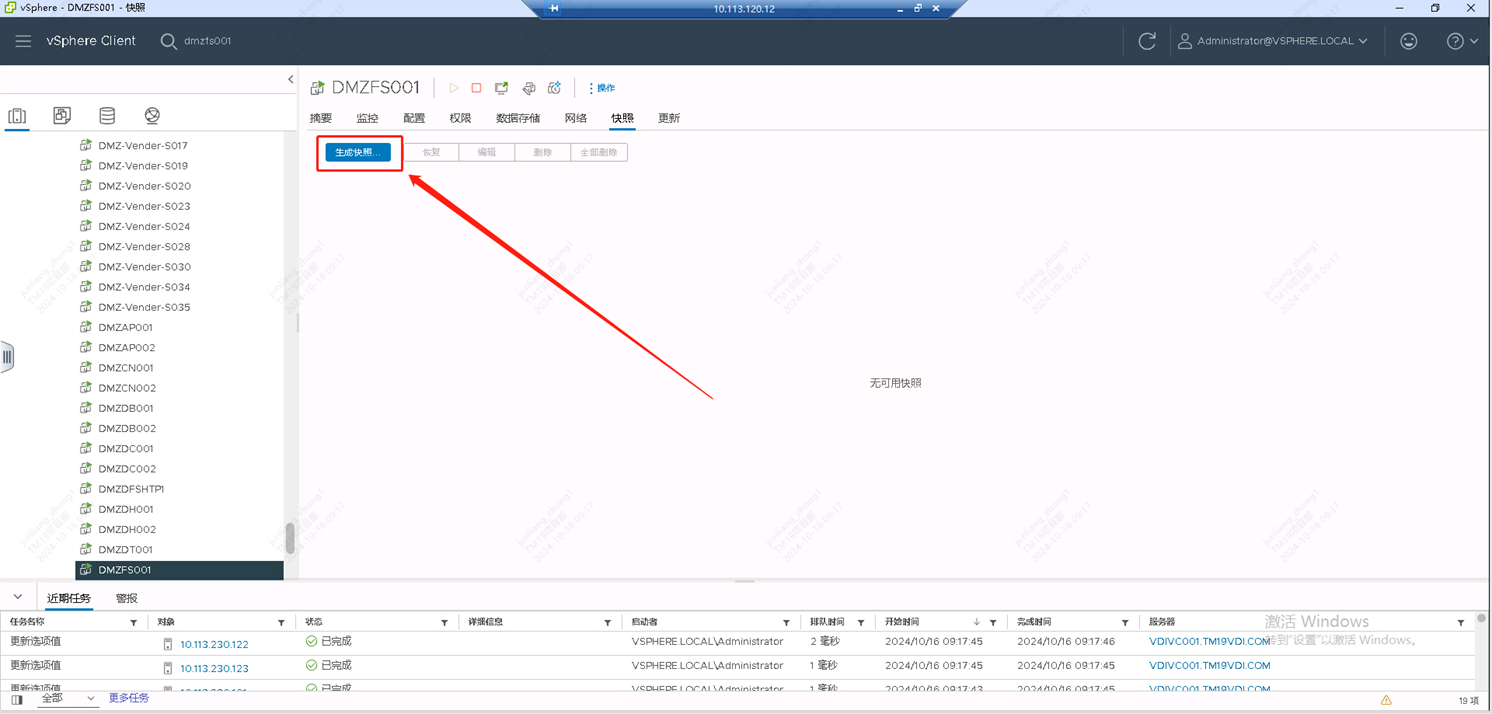Switch to VMs and Templates view icon
Viewport: 1492px width, 714px height.
point(62,116)
